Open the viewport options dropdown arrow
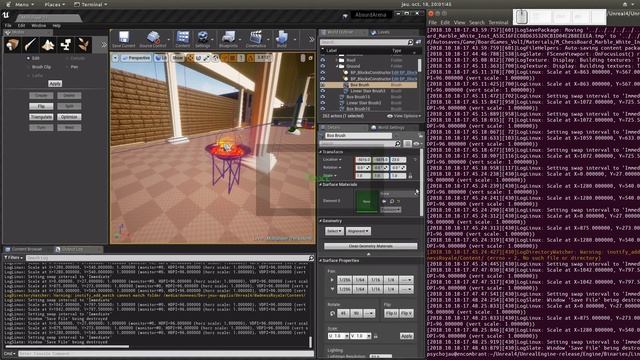640x360 pixels. point(116,58)
